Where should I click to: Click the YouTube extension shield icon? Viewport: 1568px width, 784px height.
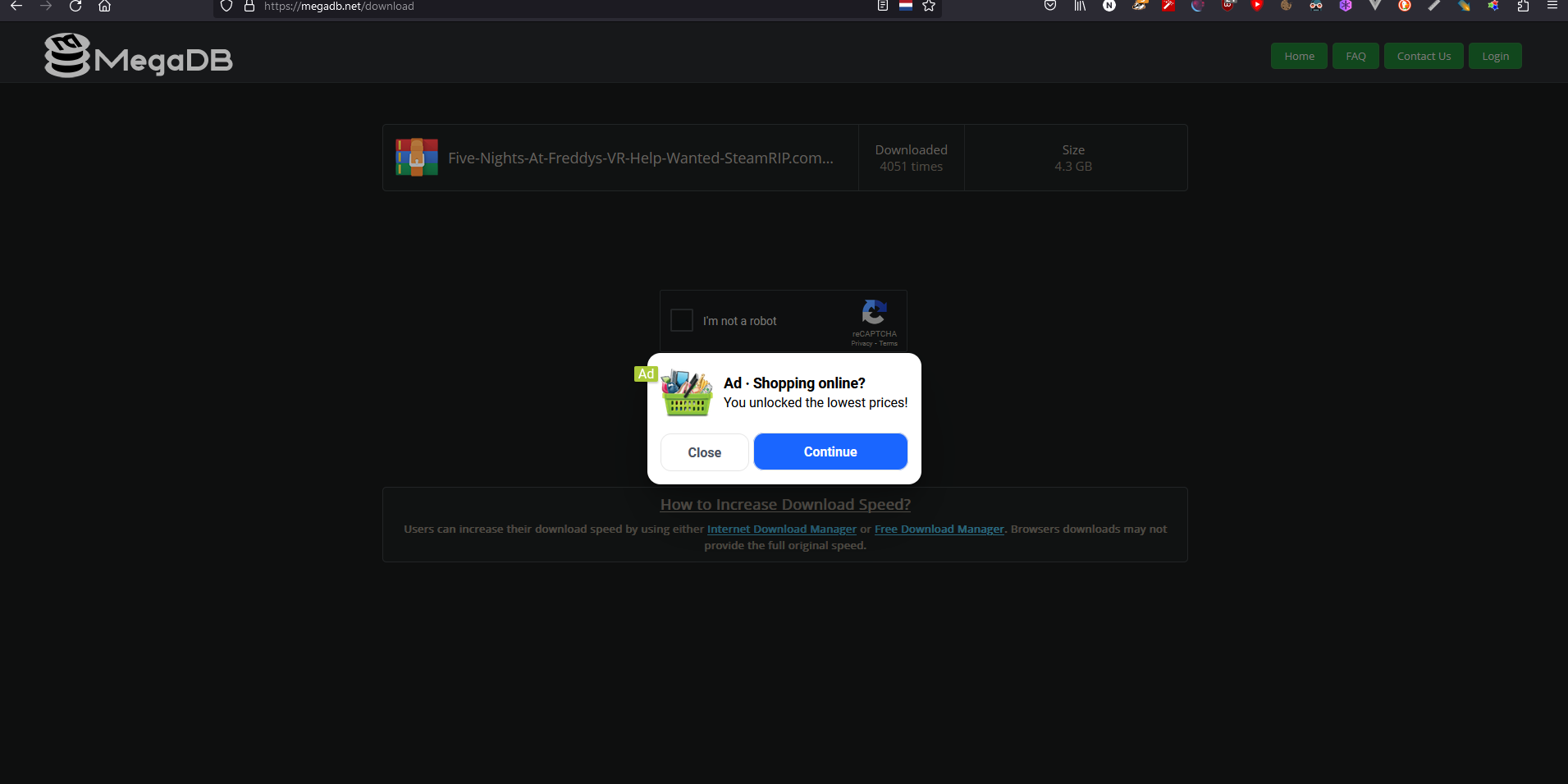(x=1257, y=7)
